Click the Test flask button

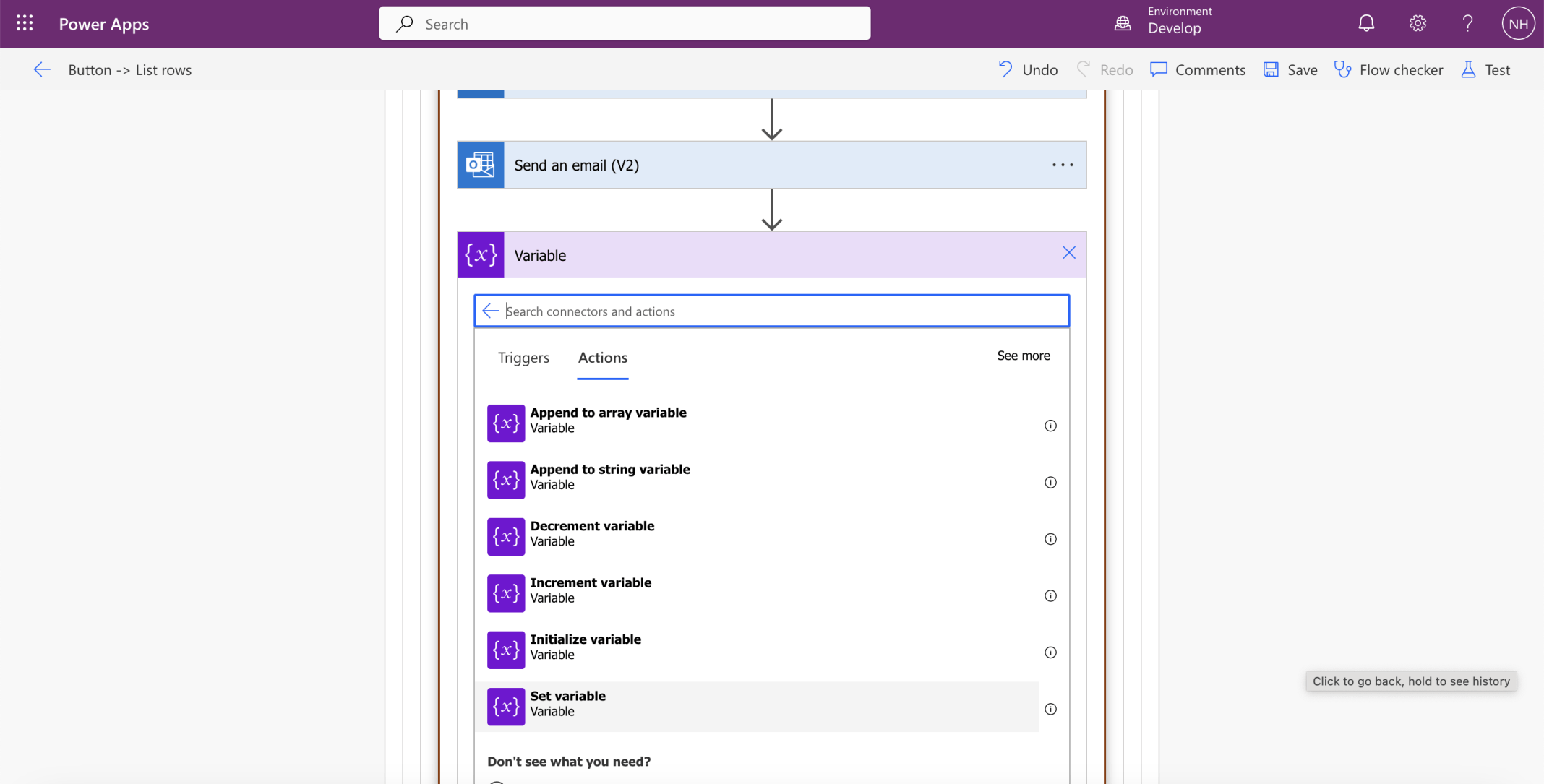(x=1485, y=70)
